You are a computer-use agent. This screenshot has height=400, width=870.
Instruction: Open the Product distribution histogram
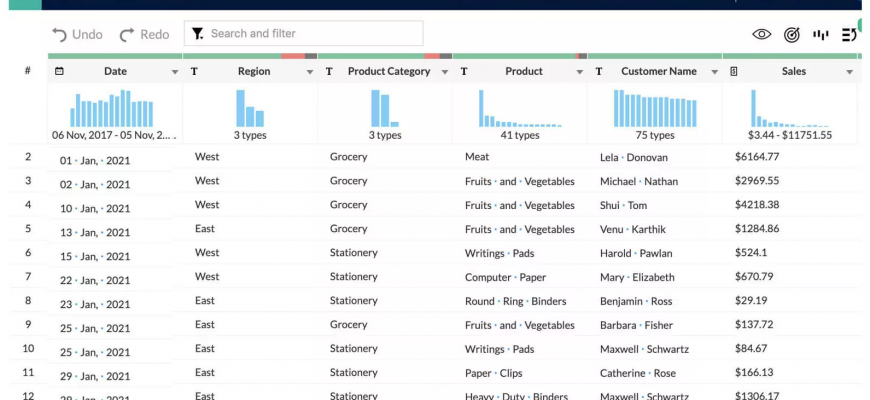pyautogui.click(x=519, y=108)
